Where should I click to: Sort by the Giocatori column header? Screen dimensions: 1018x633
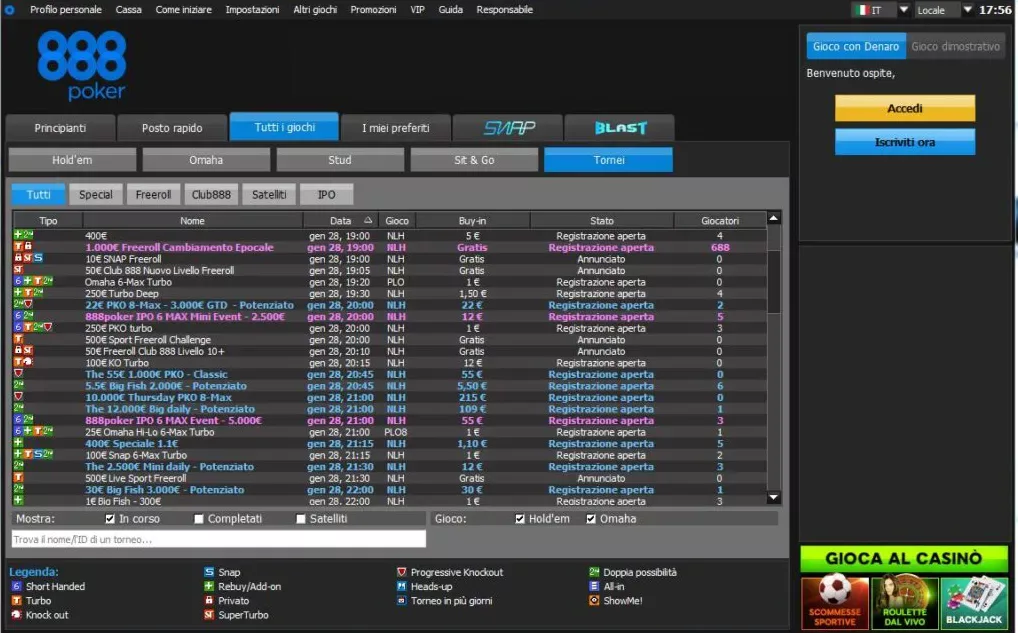(x=719, y=221)
